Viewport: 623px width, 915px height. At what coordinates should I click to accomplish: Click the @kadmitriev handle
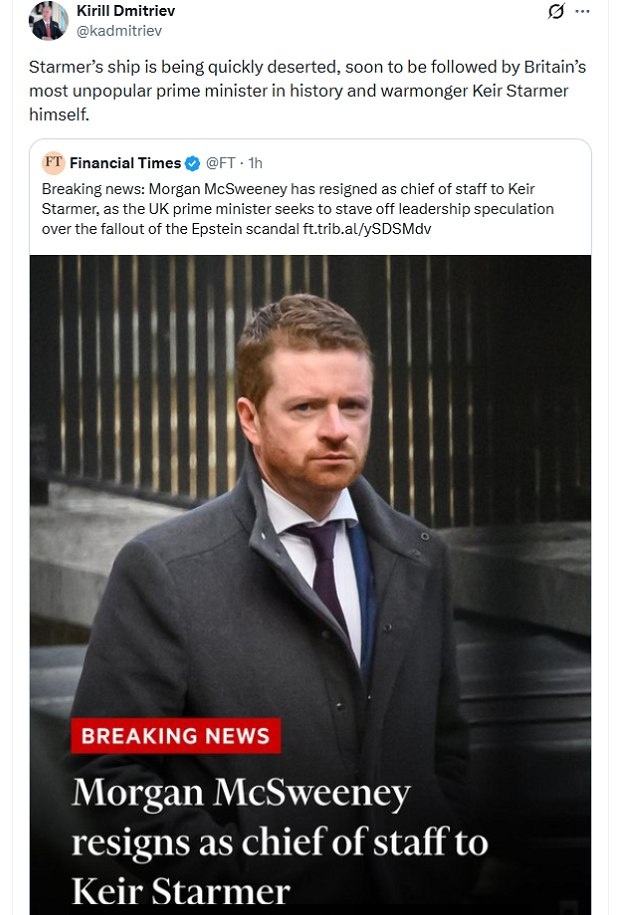(119, 31)
